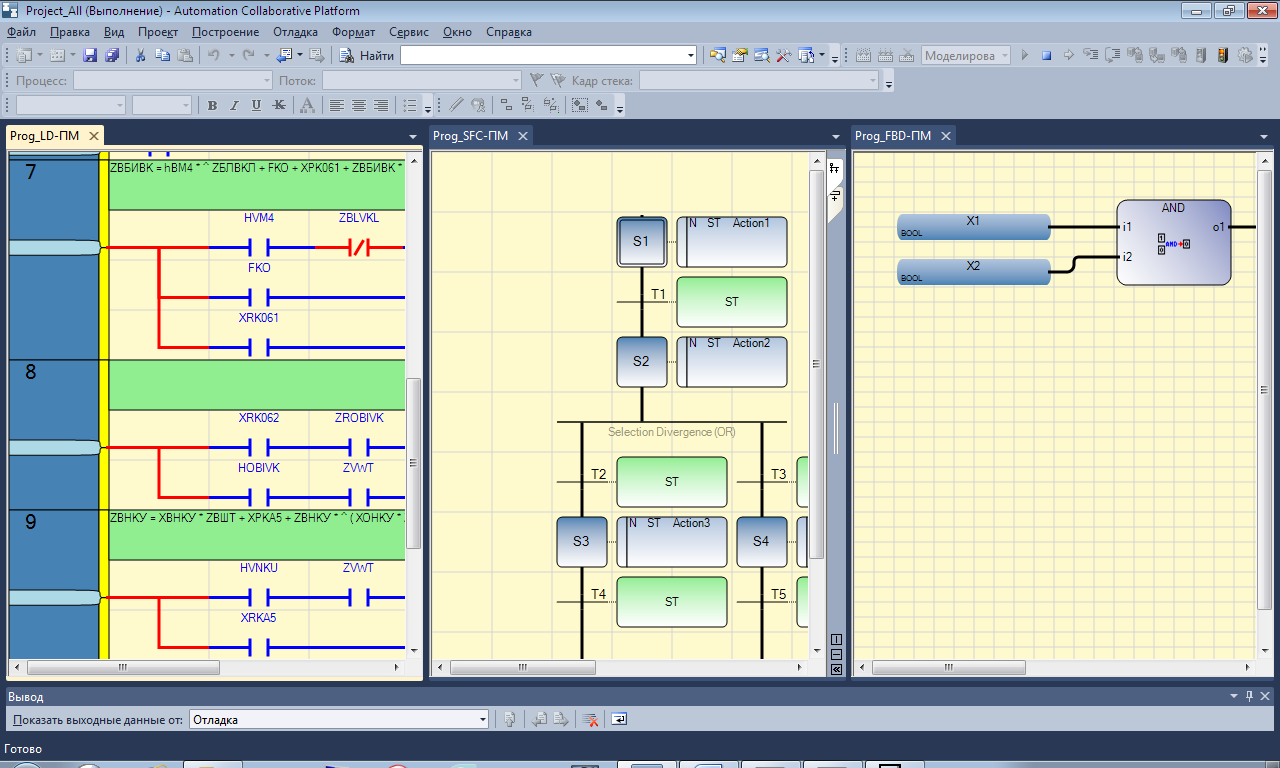
Task: Toggle Underline formatting
Action: tap(256, 105)
